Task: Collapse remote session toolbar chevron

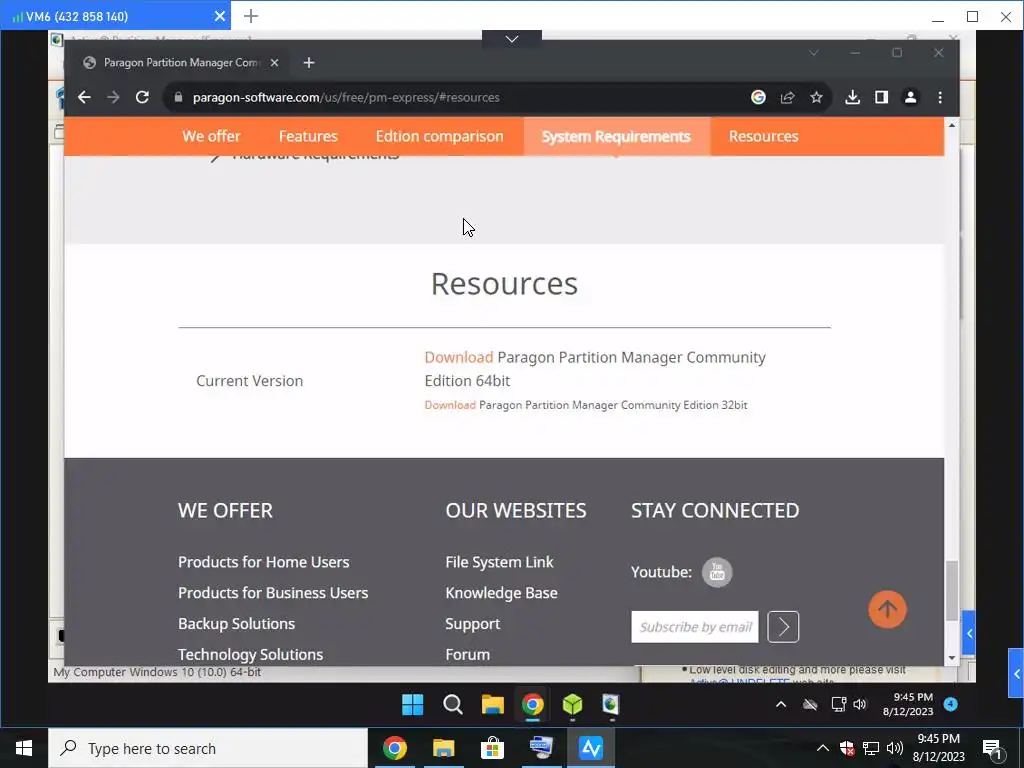Action: (512, 39)
